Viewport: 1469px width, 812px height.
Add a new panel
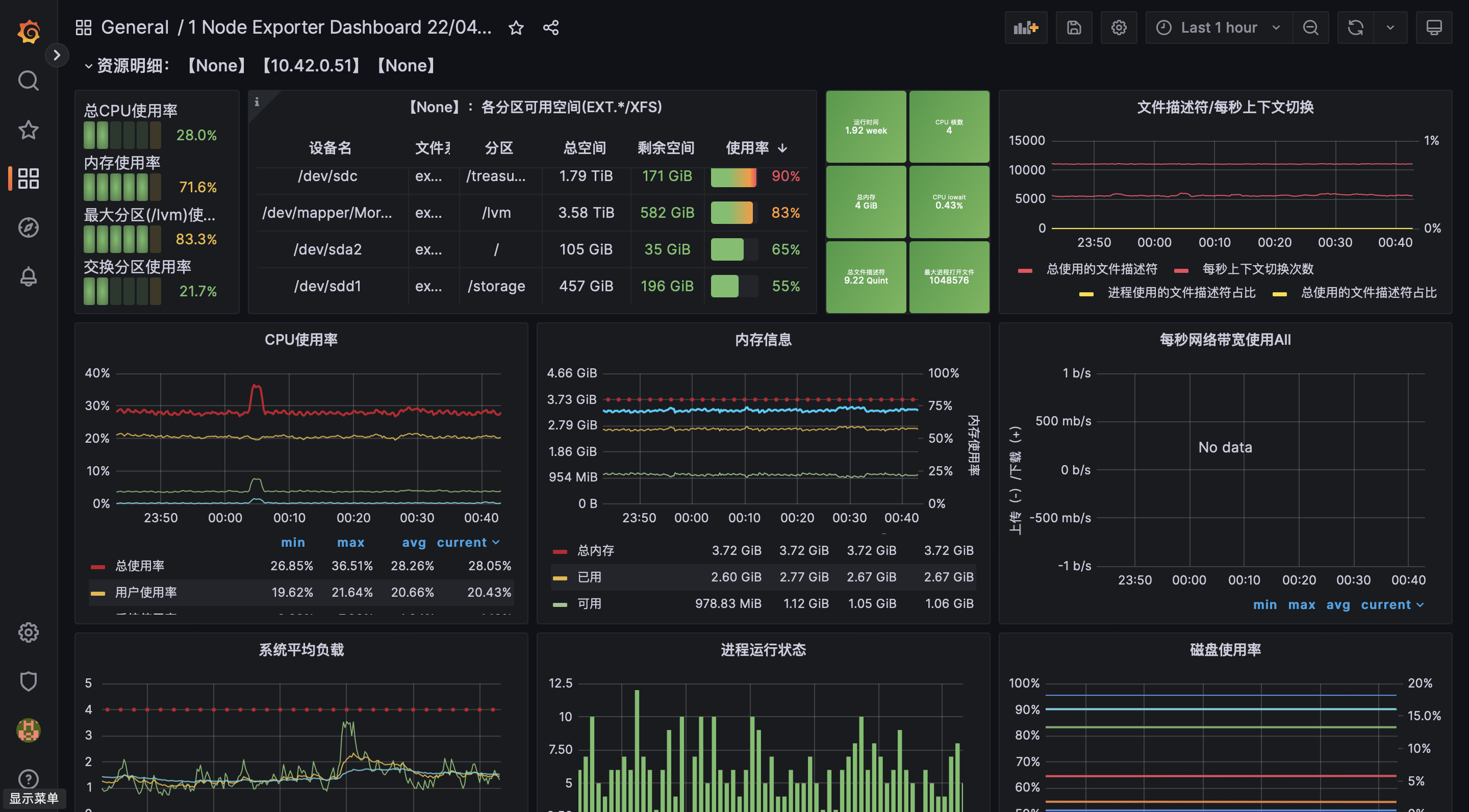click(x=1025, y=28)
